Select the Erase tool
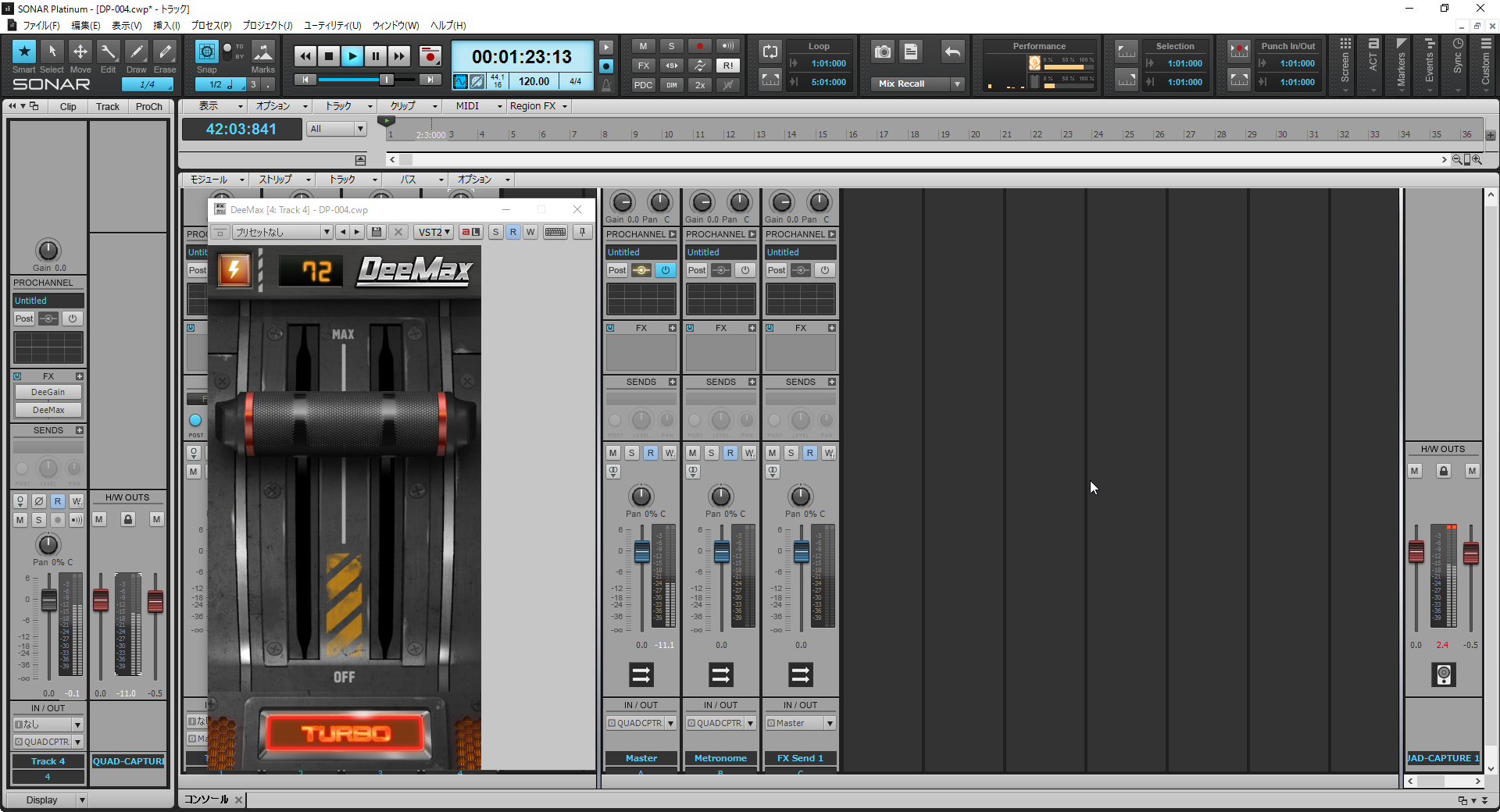Viewport: 1500px width, 812px height. (x=165, y=52)
